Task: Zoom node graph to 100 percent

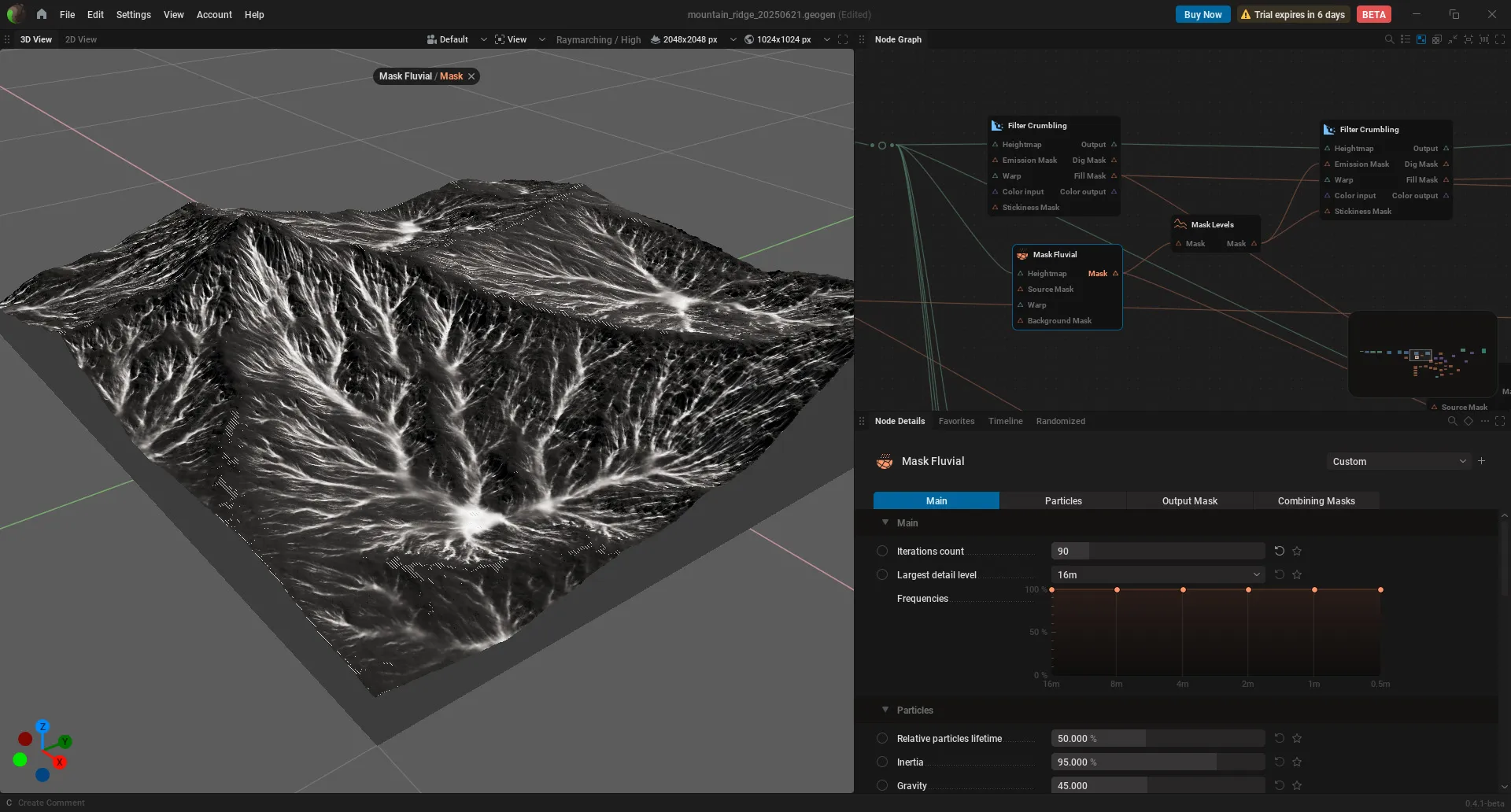Action: [1484, 39]
